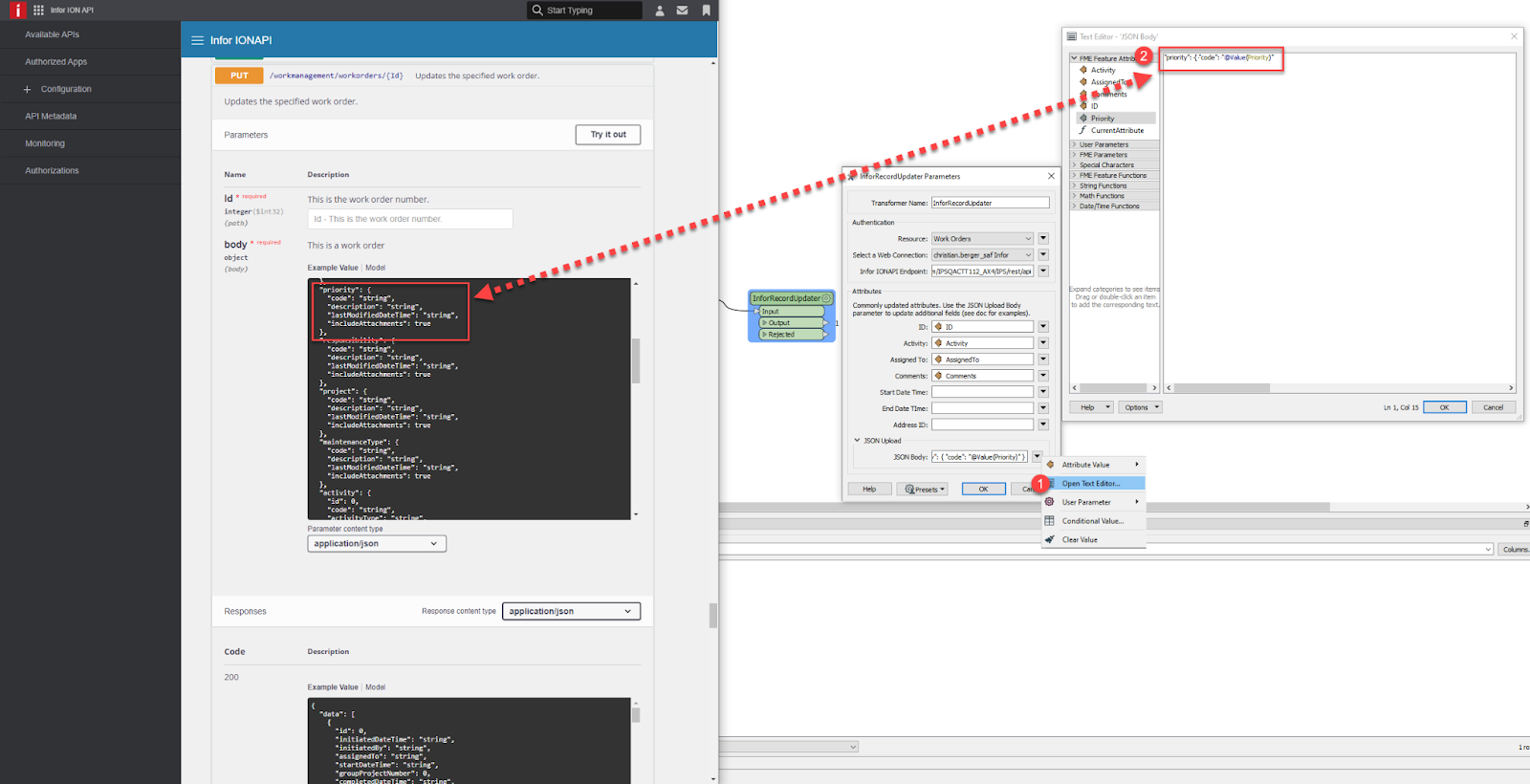
Task: Click the plus icon next to Configuration
Action: 27,89
